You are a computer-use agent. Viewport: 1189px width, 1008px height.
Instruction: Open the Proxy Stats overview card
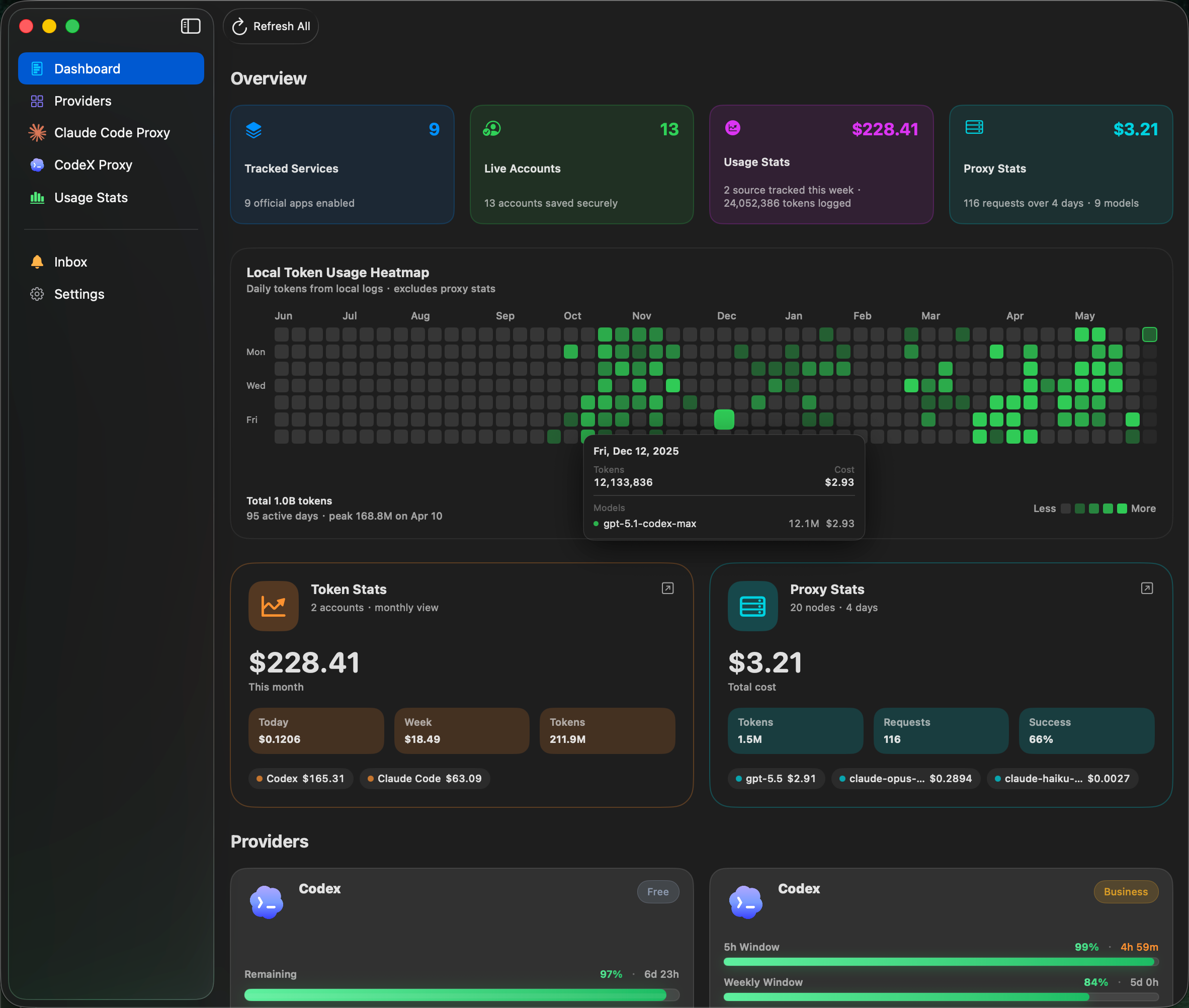pos(1060,164)
